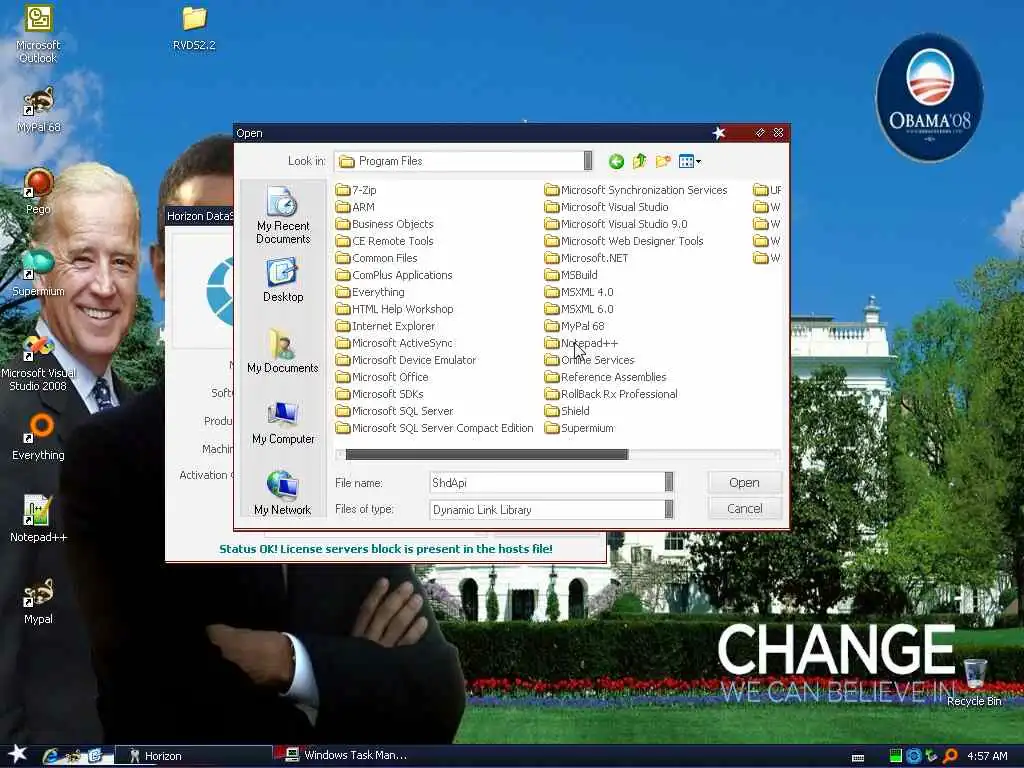Go up one folder level icon

[x=639, y=161]
